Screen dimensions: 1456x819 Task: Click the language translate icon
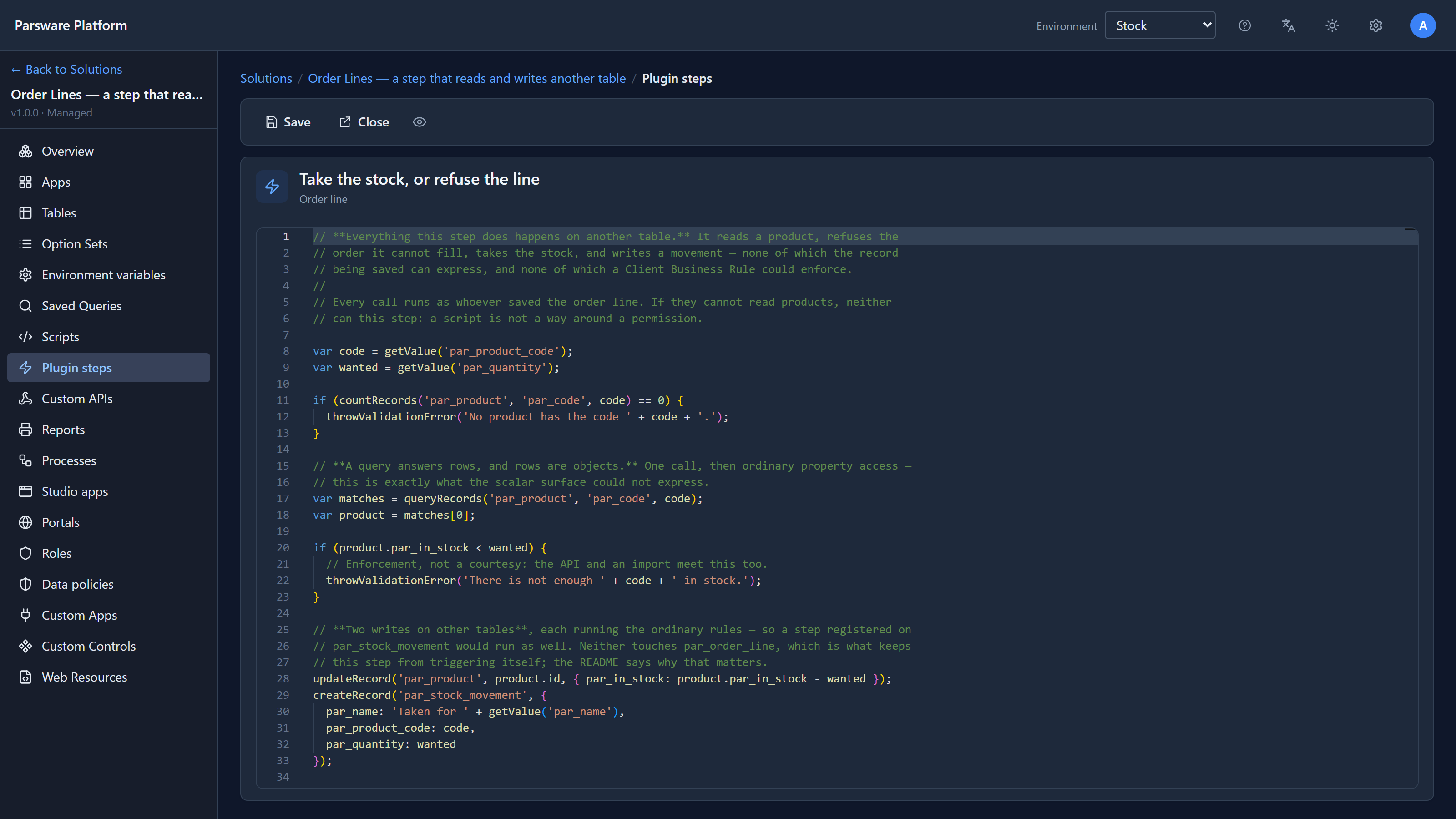[1288, 25]
